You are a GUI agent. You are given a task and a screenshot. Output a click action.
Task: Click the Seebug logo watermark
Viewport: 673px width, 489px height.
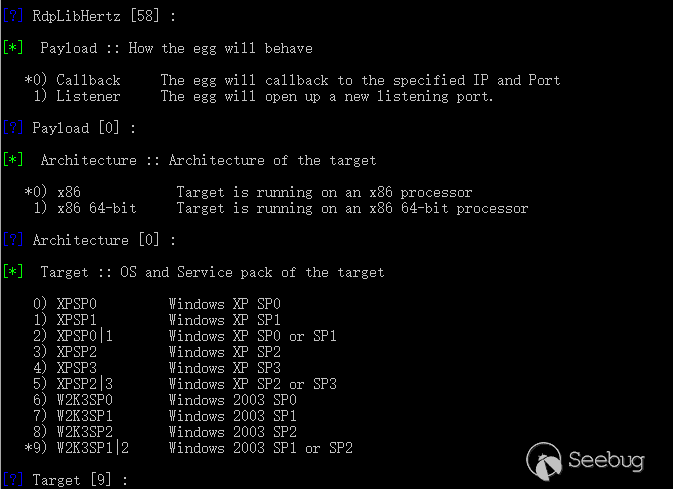pos(587,460)
